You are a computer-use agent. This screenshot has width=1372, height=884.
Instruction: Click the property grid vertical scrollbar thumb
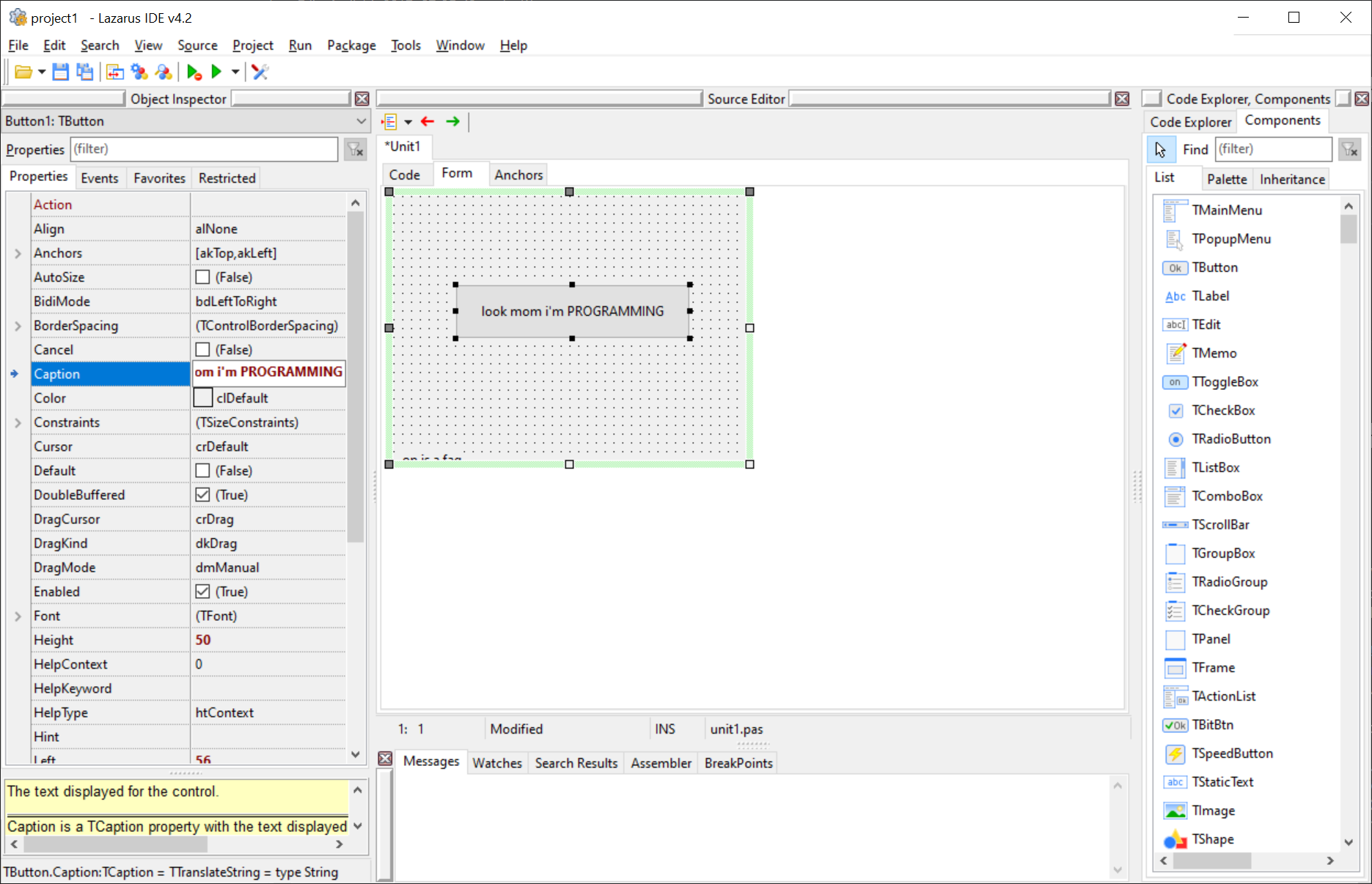[x=356, y=377]
